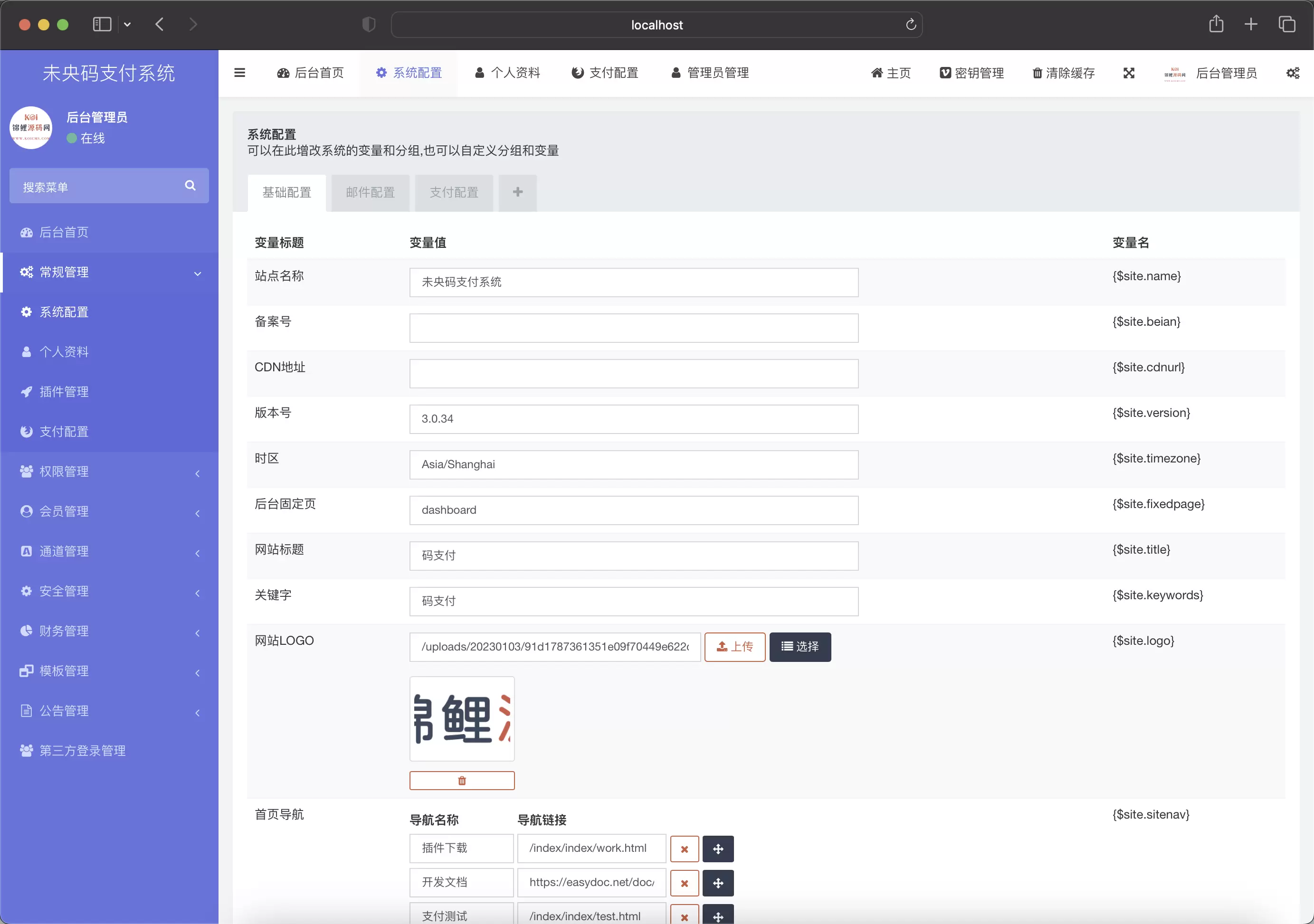
Task: Open 系统配置 in the left sidebar
Action: (109, 312)
